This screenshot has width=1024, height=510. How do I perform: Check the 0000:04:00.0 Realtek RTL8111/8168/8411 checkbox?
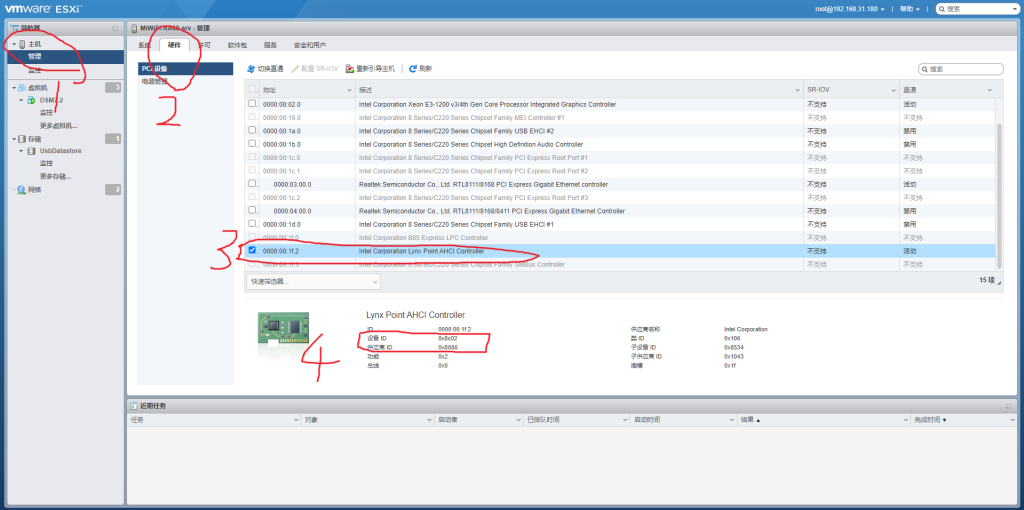[x=252, y=210]
